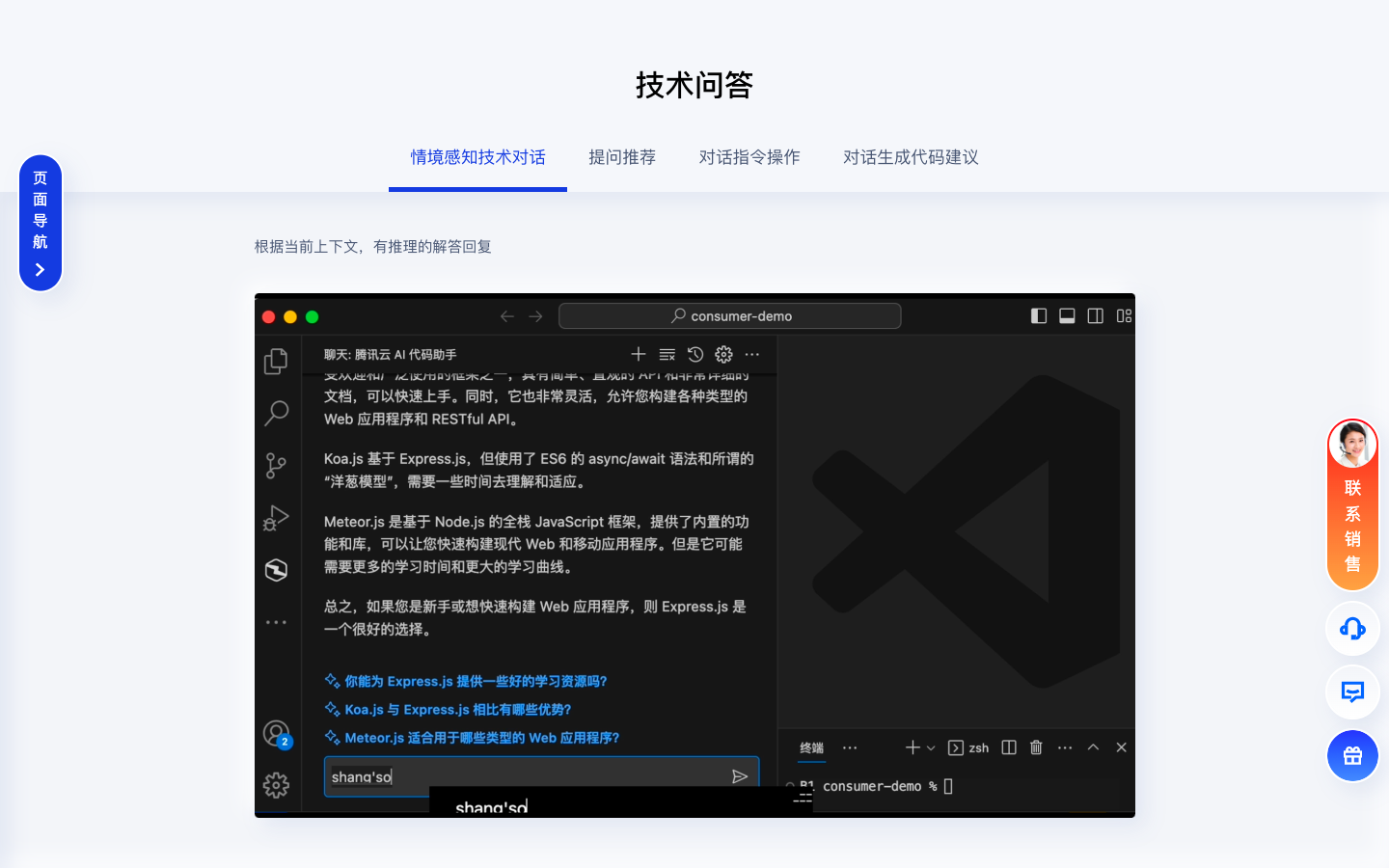Open Source Control from the activity bar

(x=276, y=465)
